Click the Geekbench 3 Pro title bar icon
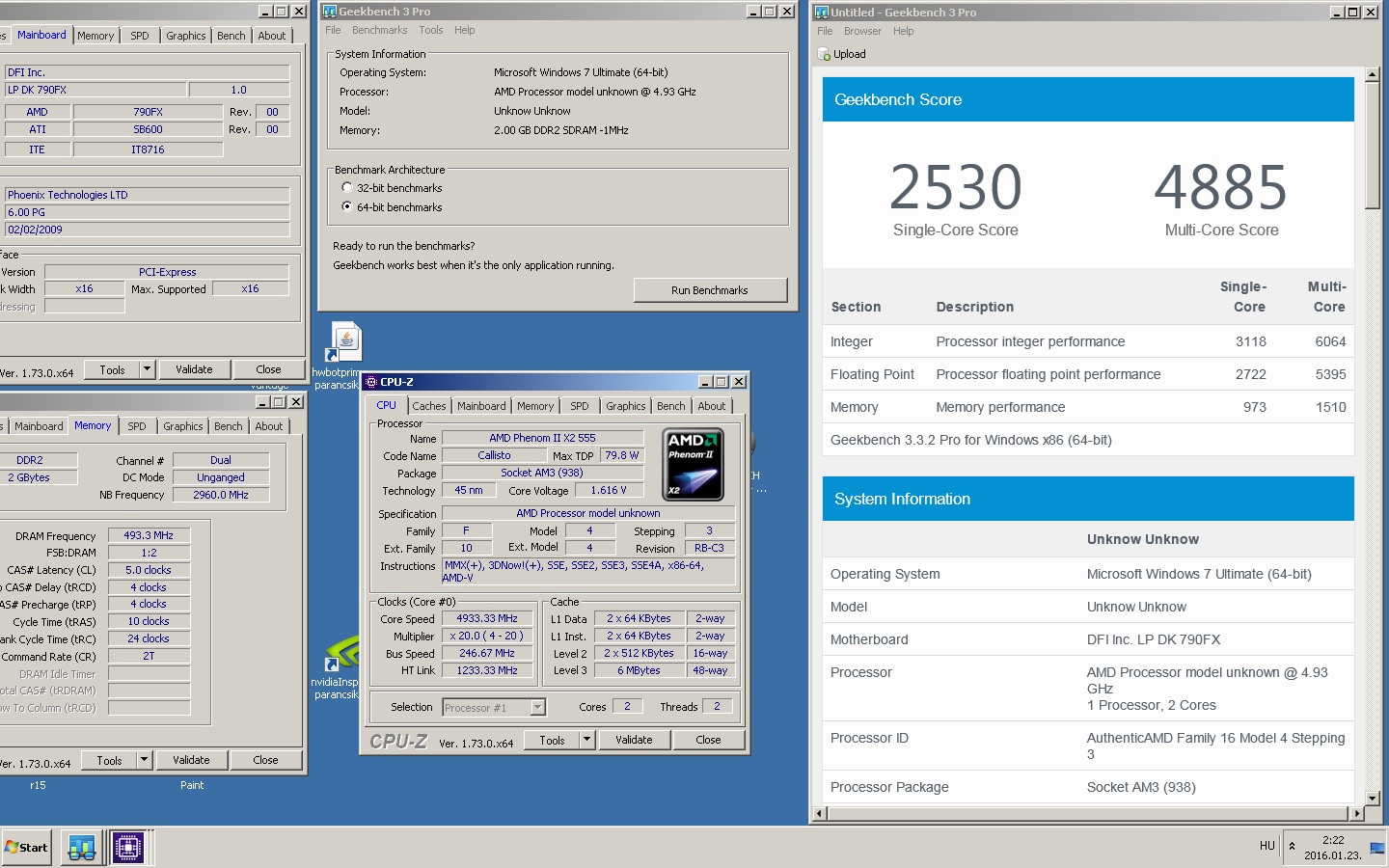 (x=330, y=12)
